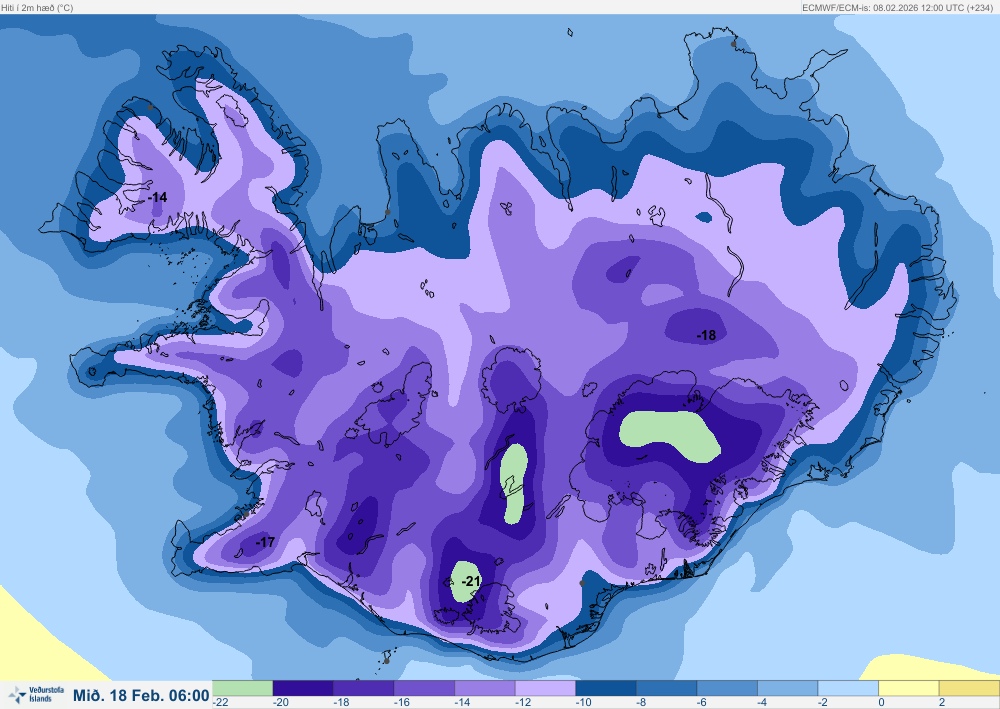The height and width of the screenshot is (709, 1000).
Task: Click the '-10' legend scale number
Action: click(x=584, y=702)
